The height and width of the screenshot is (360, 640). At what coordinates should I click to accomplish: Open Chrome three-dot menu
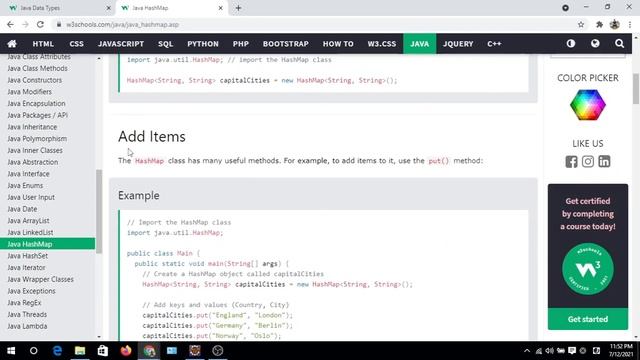point(630,24)
